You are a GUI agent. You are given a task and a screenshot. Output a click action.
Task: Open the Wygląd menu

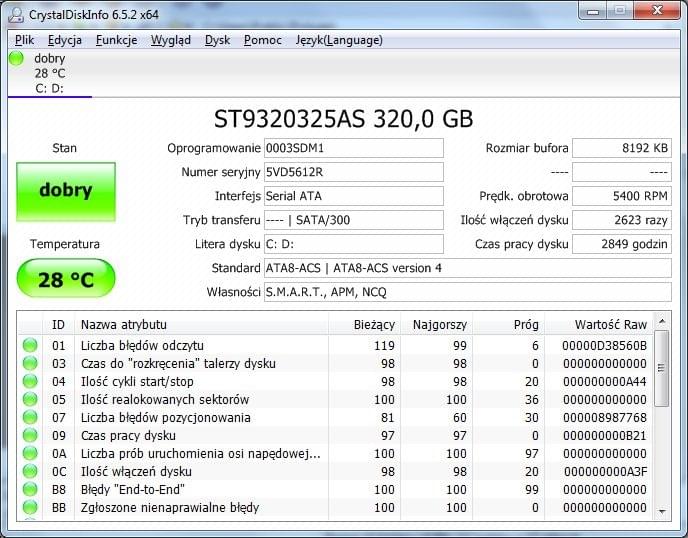[171, 40]
